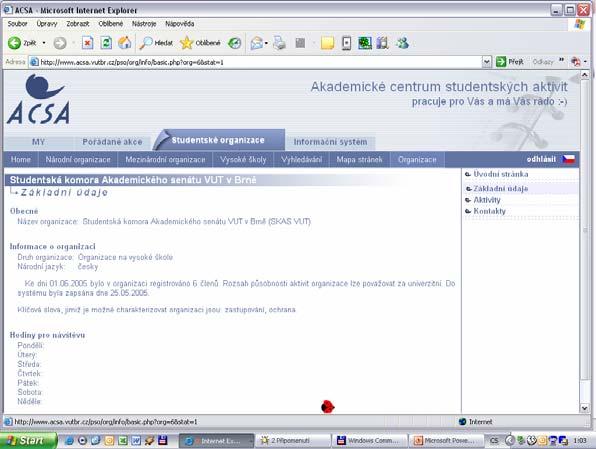This screenshot has width=596, height=449.
Task: Refresh the page with the green arrows icon
Action: point(106,43)
